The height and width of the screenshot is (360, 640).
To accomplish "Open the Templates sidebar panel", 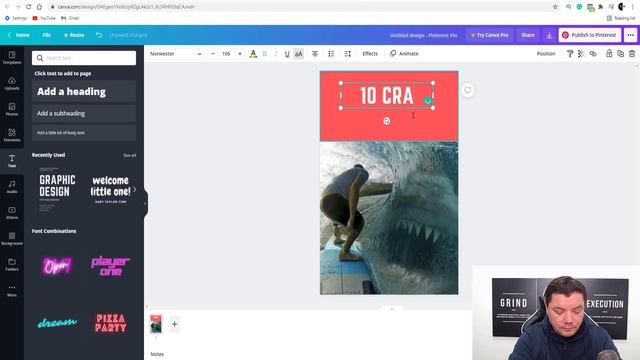I will pos(12,58).
